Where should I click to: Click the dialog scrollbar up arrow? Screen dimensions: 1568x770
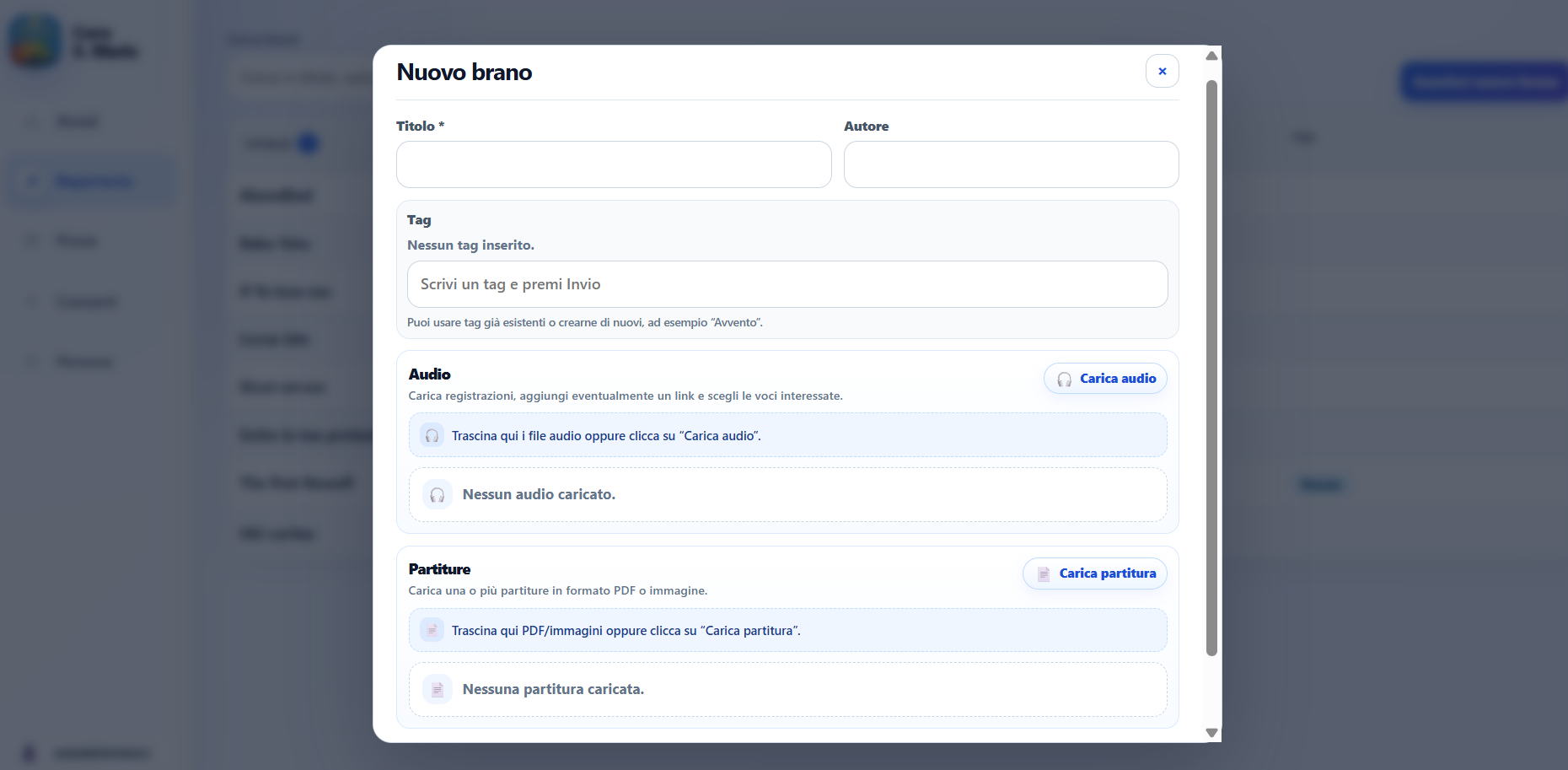coord(1211,56)
